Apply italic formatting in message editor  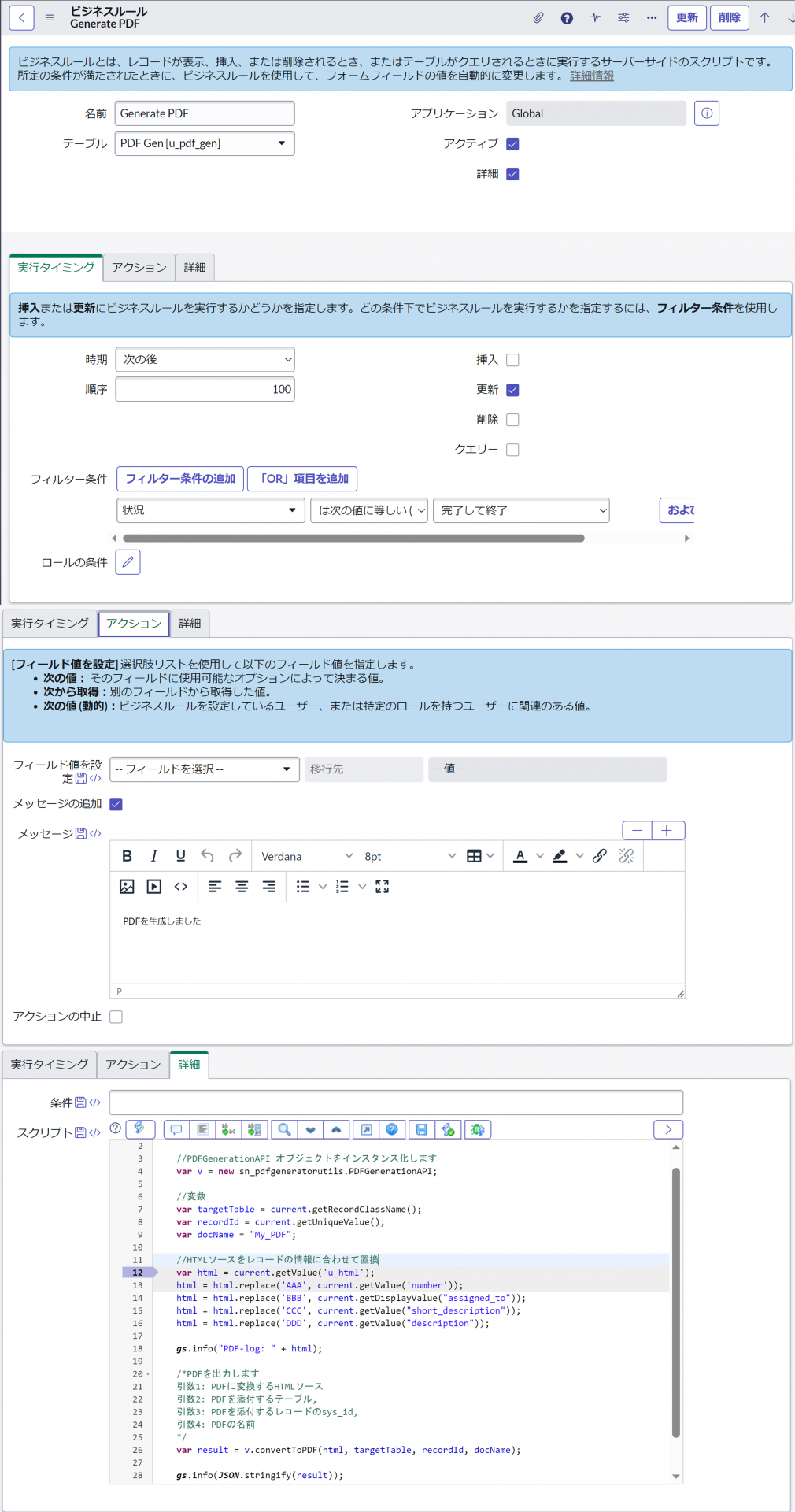coord(154,856)
